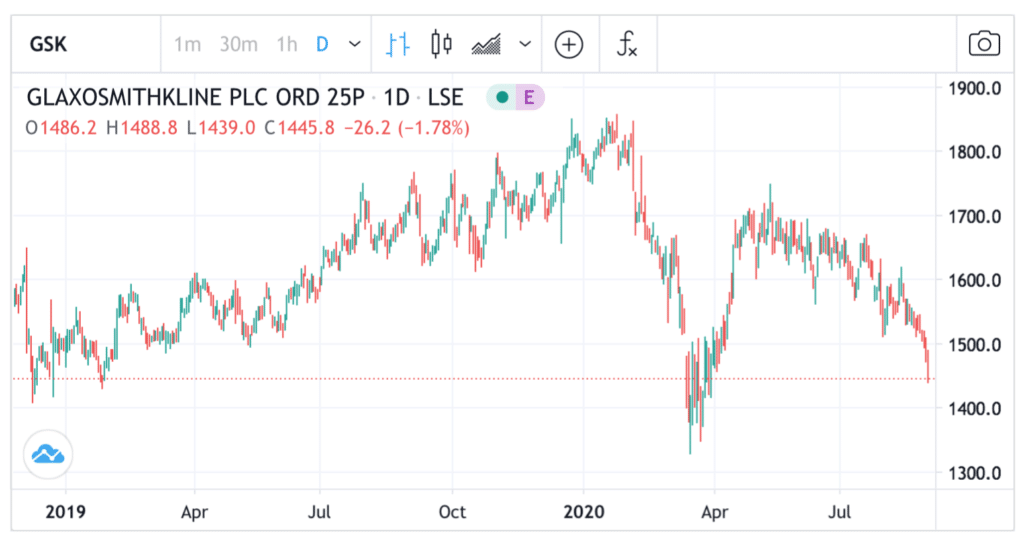Click the 1400.0 price axis label

tap(974, 409)
